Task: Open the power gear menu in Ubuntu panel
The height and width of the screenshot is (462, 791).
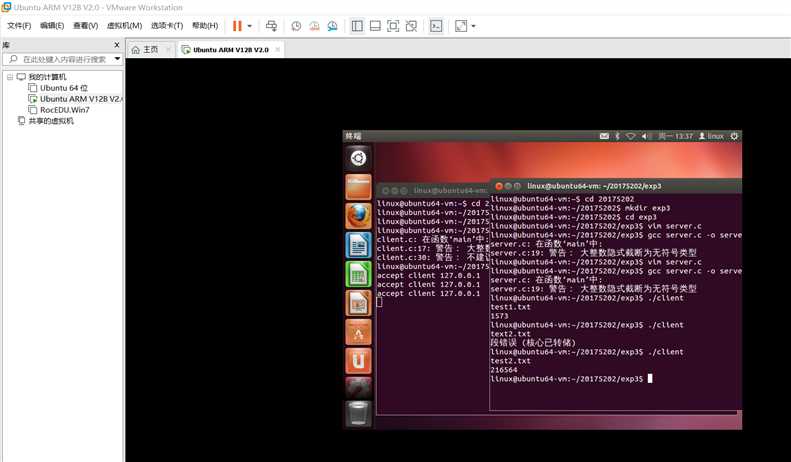Action: tap(734, 136)
